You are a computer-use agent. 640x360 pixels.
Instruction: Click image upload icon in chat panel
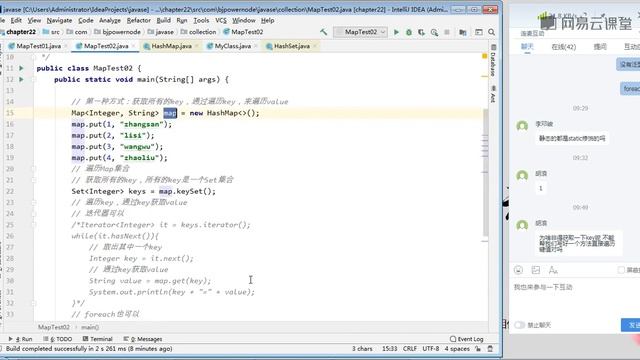536,270
